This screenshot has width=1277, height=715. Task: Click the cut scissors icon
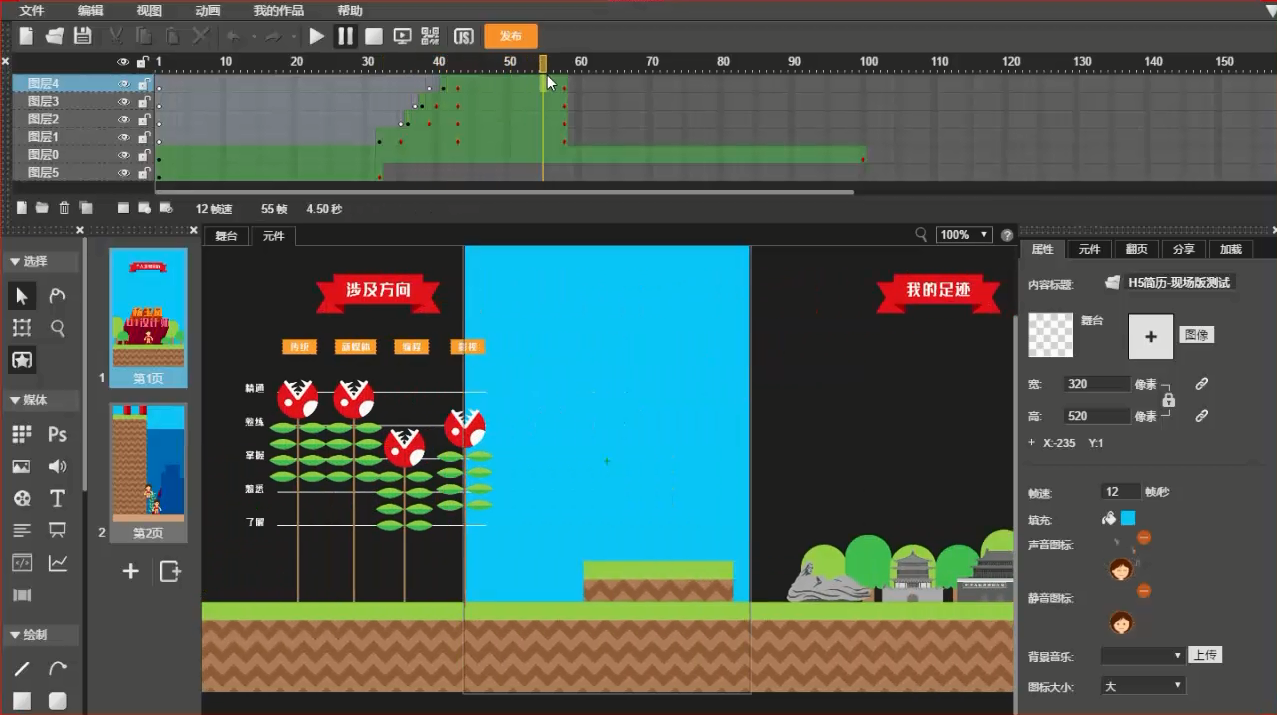click(x=116, y=36)
